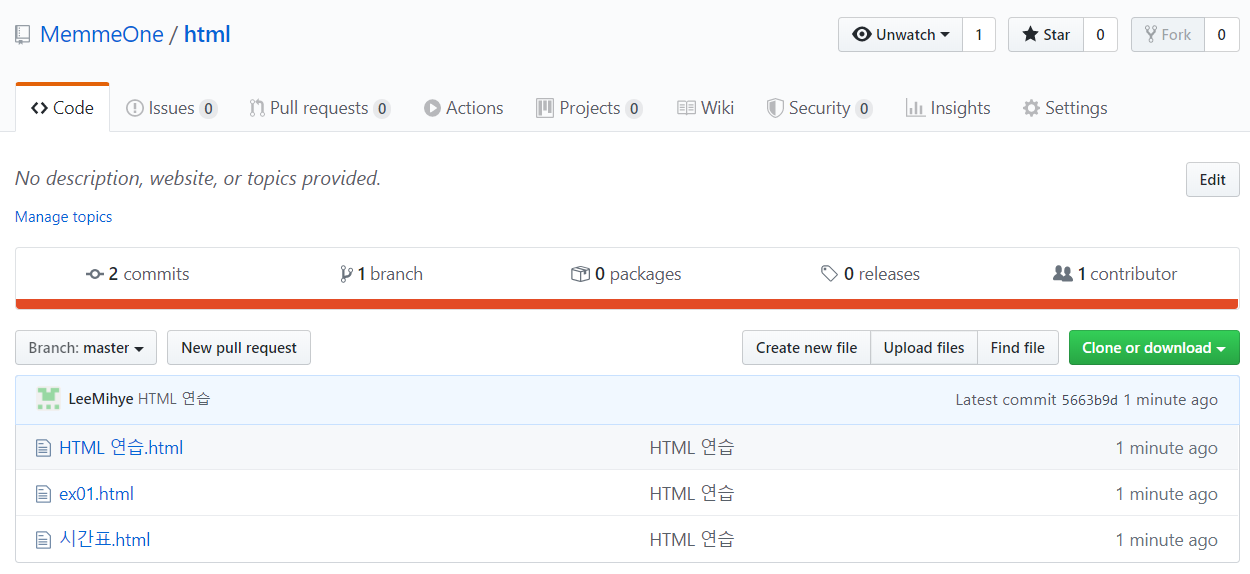
Task: Open the HTML 연습.html file
Action: [x=121, y=448]
